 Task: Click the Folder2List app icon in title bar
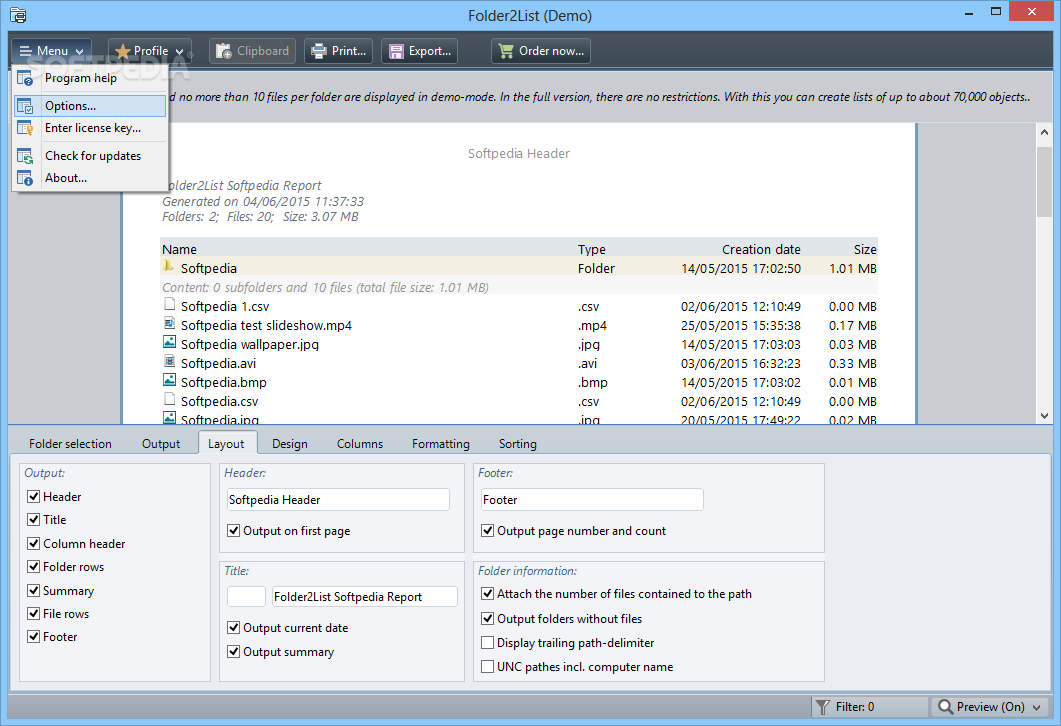coord(18,15)
